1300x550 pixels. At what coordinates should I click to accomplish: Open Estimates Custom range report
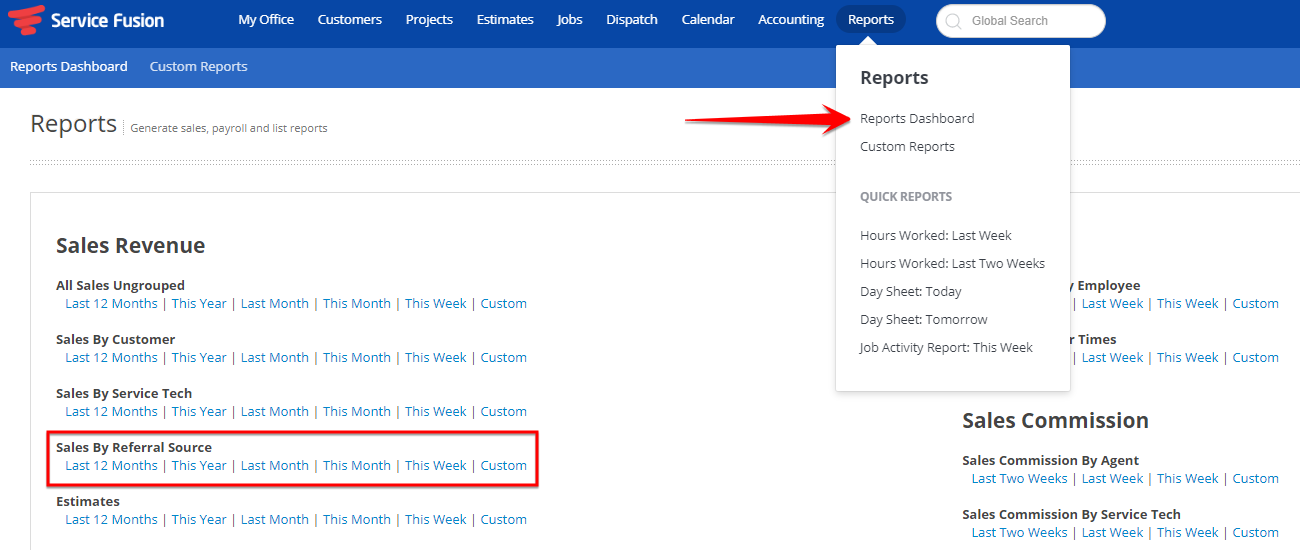coord(504,520)
